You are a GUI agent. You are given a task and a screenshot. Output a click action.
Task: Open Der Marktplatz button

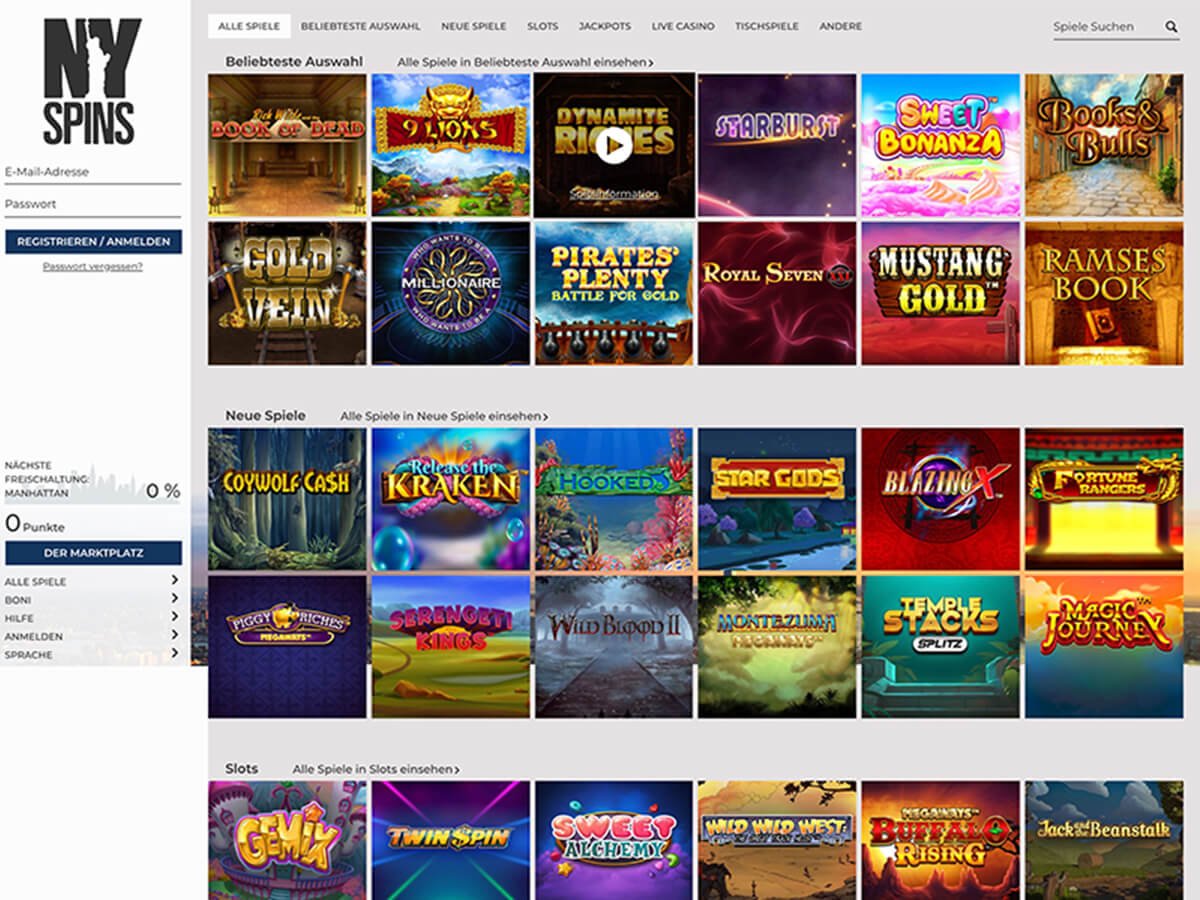[93, 553]
